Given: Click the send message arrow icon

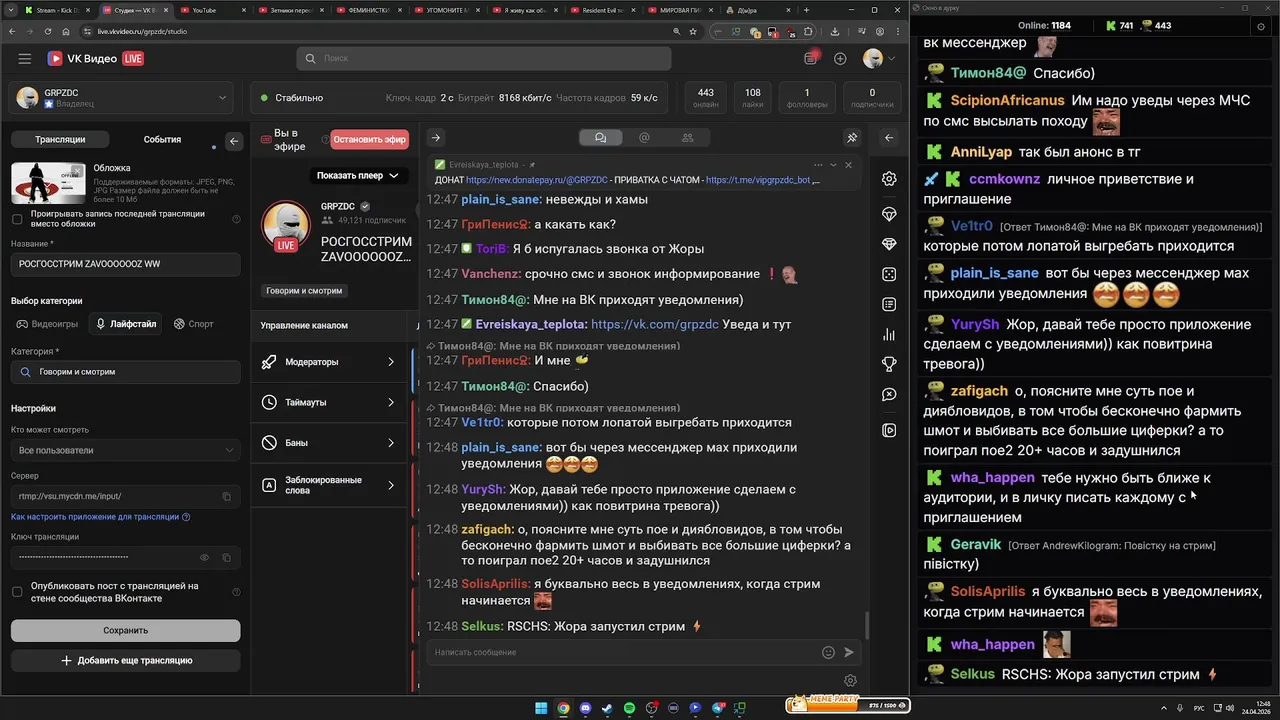Looking at the screenshot, I should click(x=849, y=652).
